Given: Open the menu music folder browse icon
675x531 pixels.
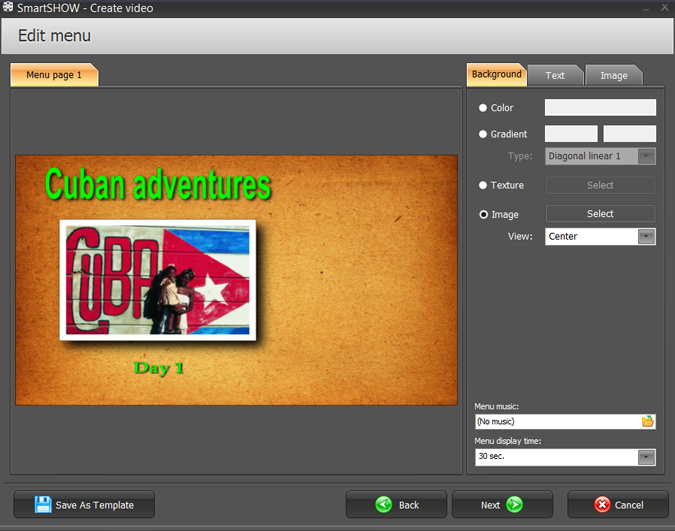Looking at the screenshot, I should click(647, 421).
